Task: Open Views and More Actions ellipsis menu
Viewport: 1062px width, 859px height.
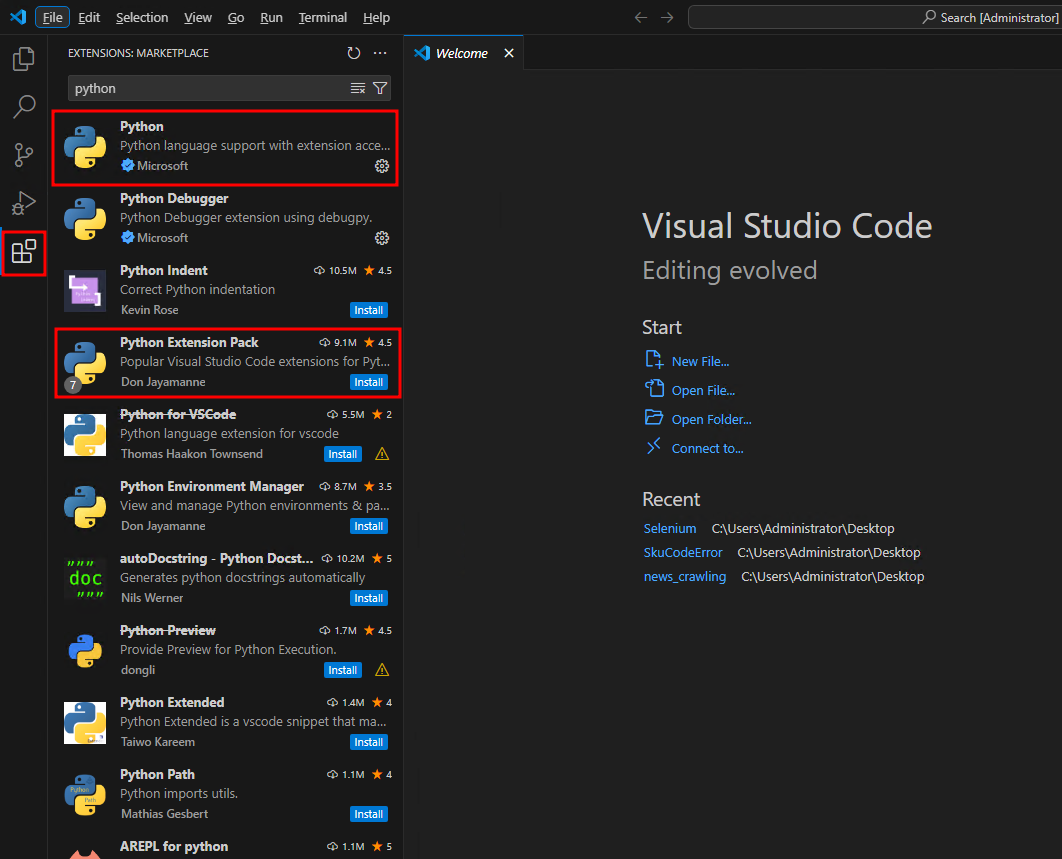Action: tap(380, 53)
